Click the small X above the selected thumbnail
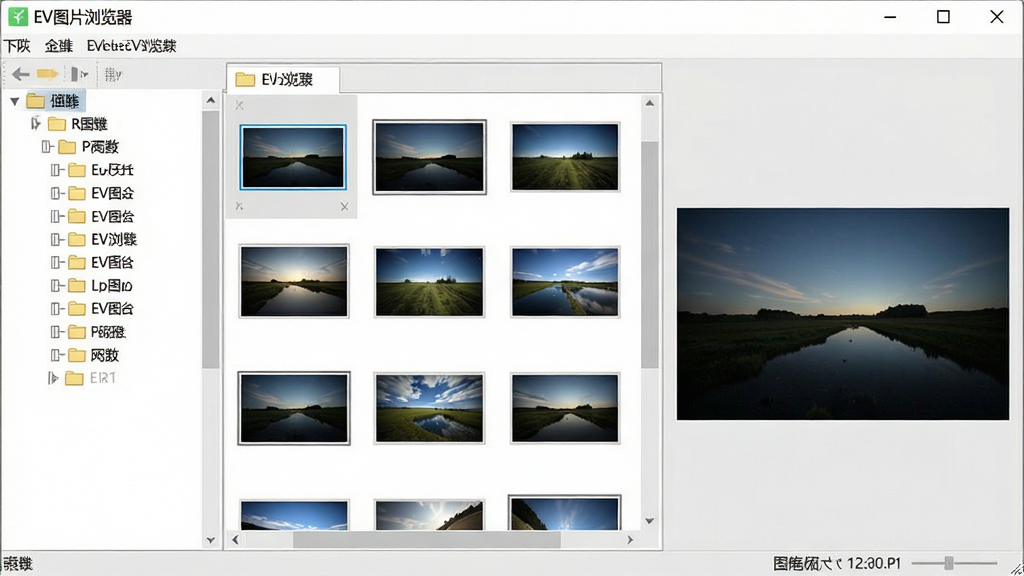 coord(240,105)
